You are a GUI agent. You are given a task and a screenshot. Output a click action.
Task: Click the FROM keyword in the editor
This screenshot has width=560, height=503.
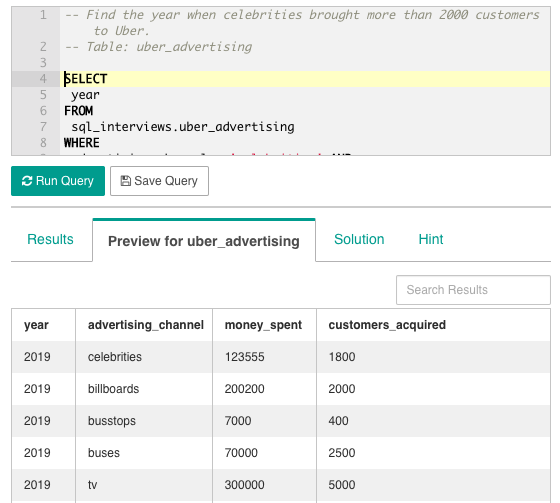(79, 111)
